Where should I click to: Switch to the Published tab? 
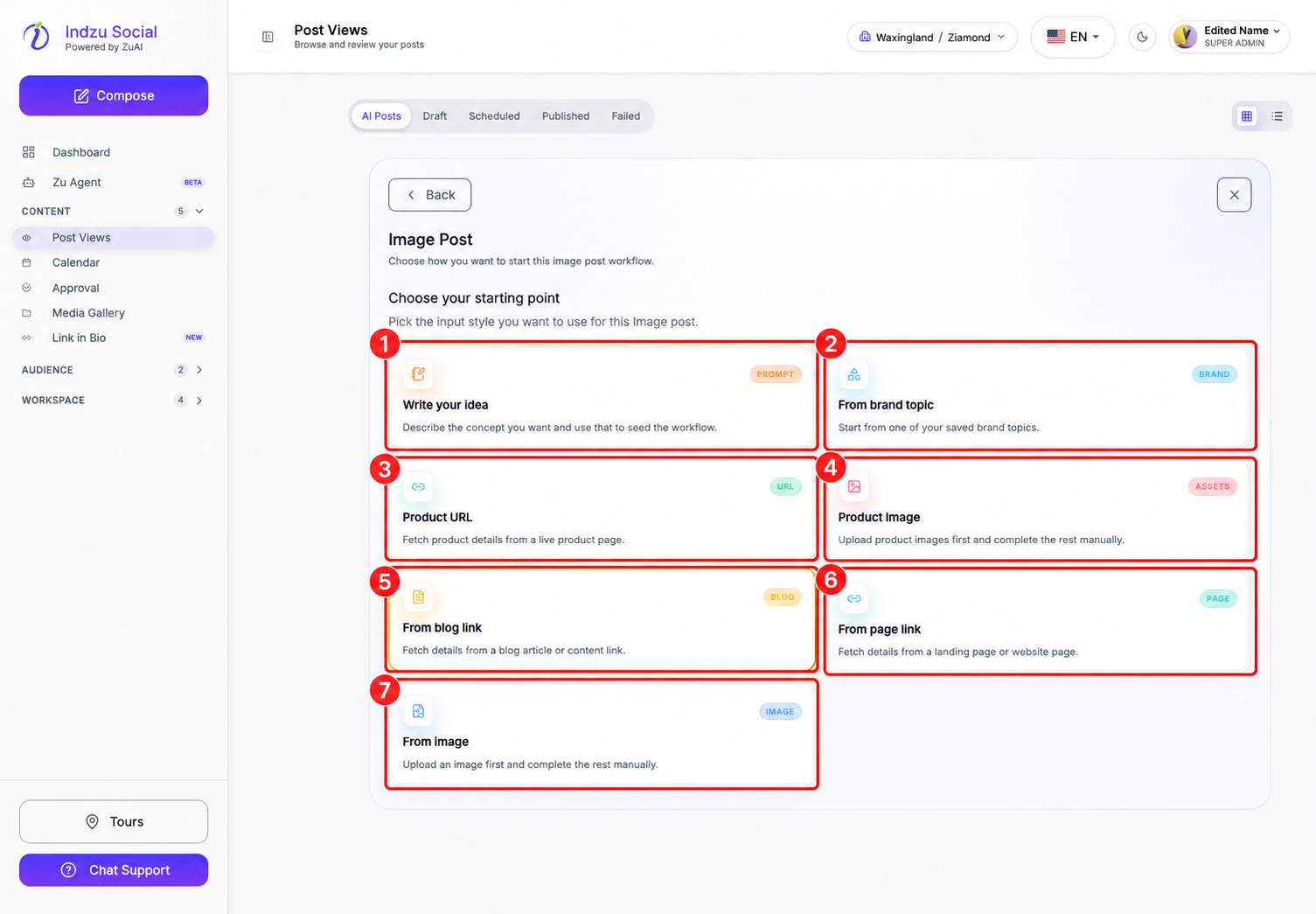coord(566,115)
